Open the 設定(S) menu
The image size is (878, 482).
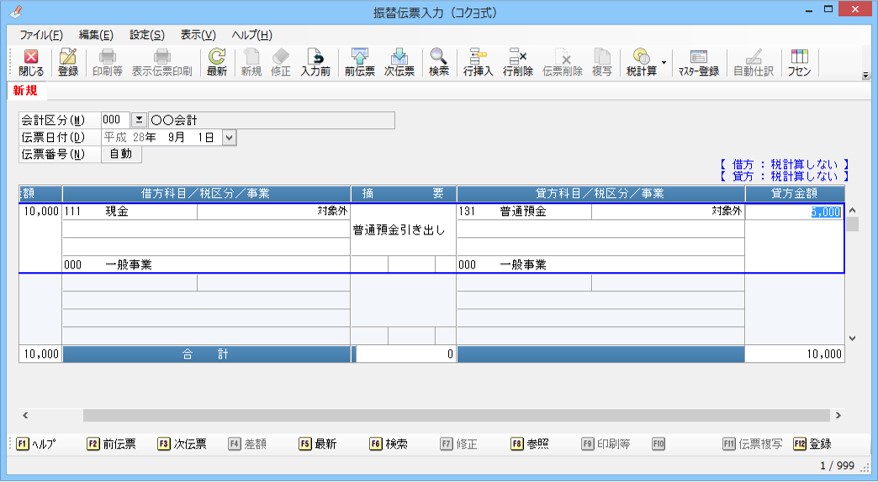[147, 35]
